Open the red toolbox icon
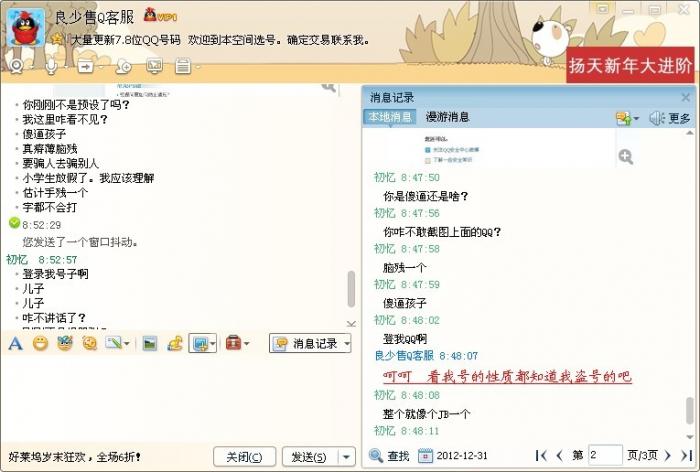Screen dimensions: 700x472 [x=233, y=343]
